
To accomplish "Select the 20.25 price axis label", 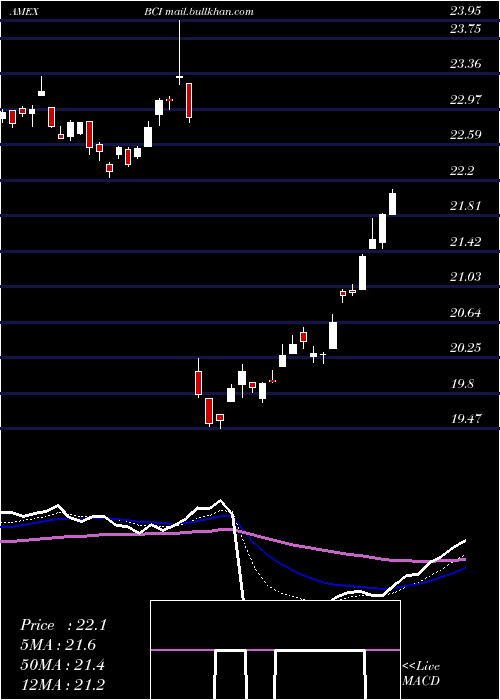I will [x=465, y=347].
